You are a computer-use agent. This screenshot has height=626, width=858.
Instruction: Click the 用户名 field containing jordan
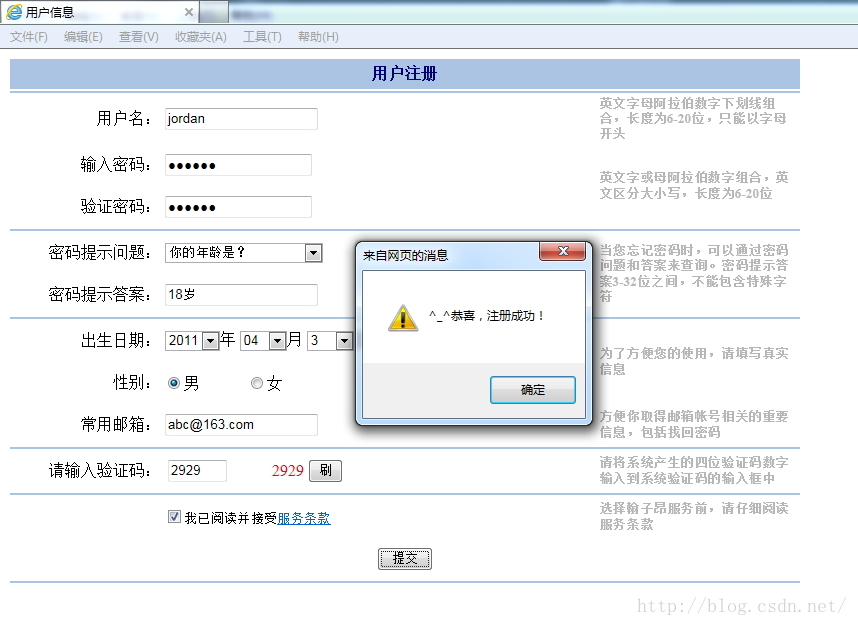[x=241, y=119]
